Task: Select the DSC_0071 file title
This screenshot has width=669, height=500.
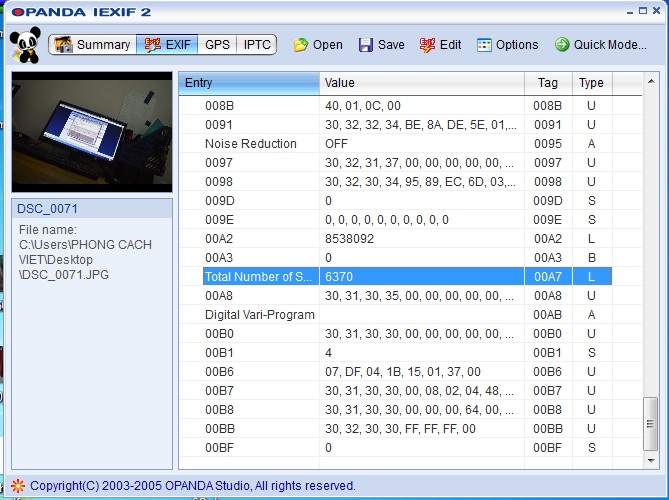Action: (47, 209)
